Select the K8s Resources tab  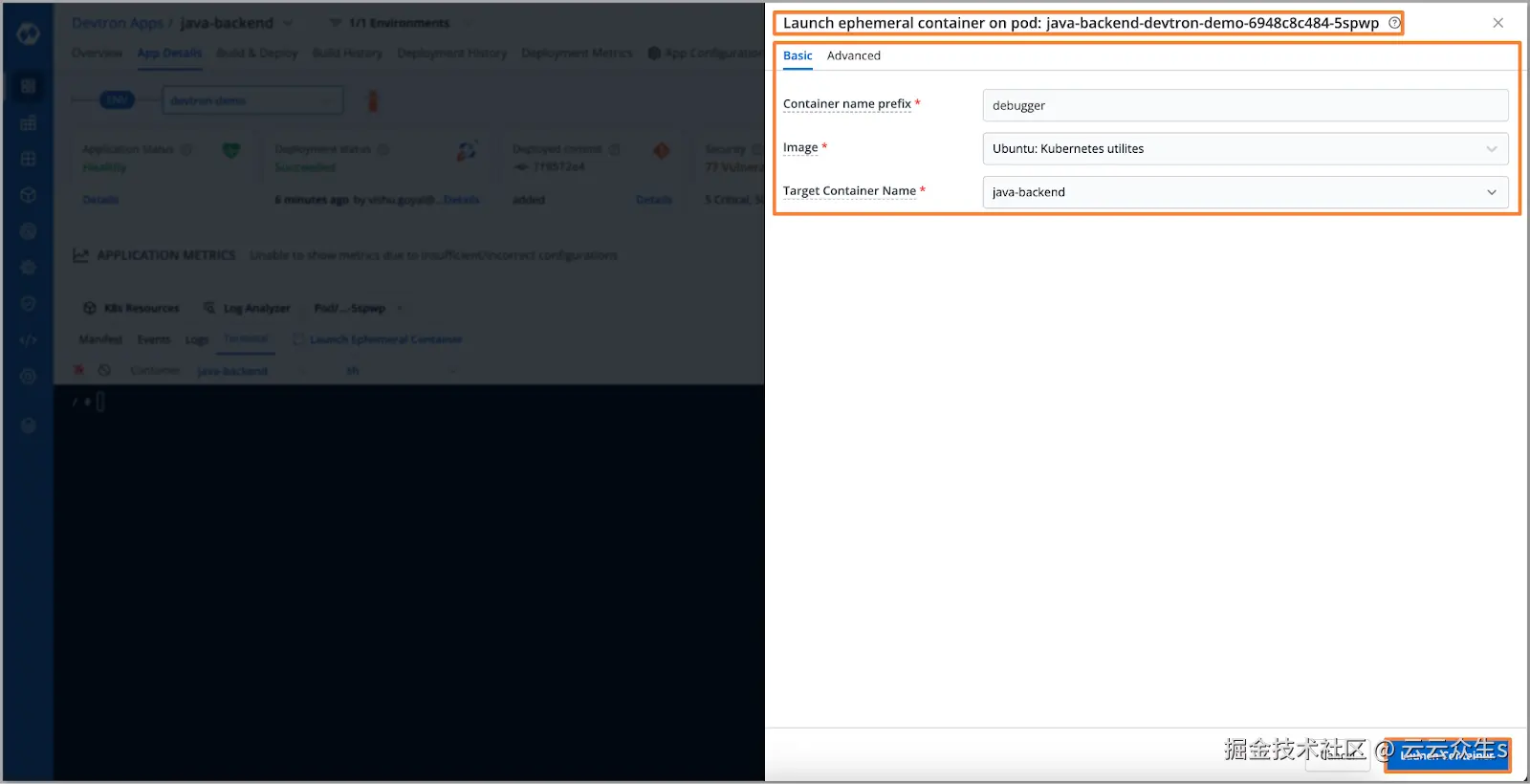(x=131, y=308)
